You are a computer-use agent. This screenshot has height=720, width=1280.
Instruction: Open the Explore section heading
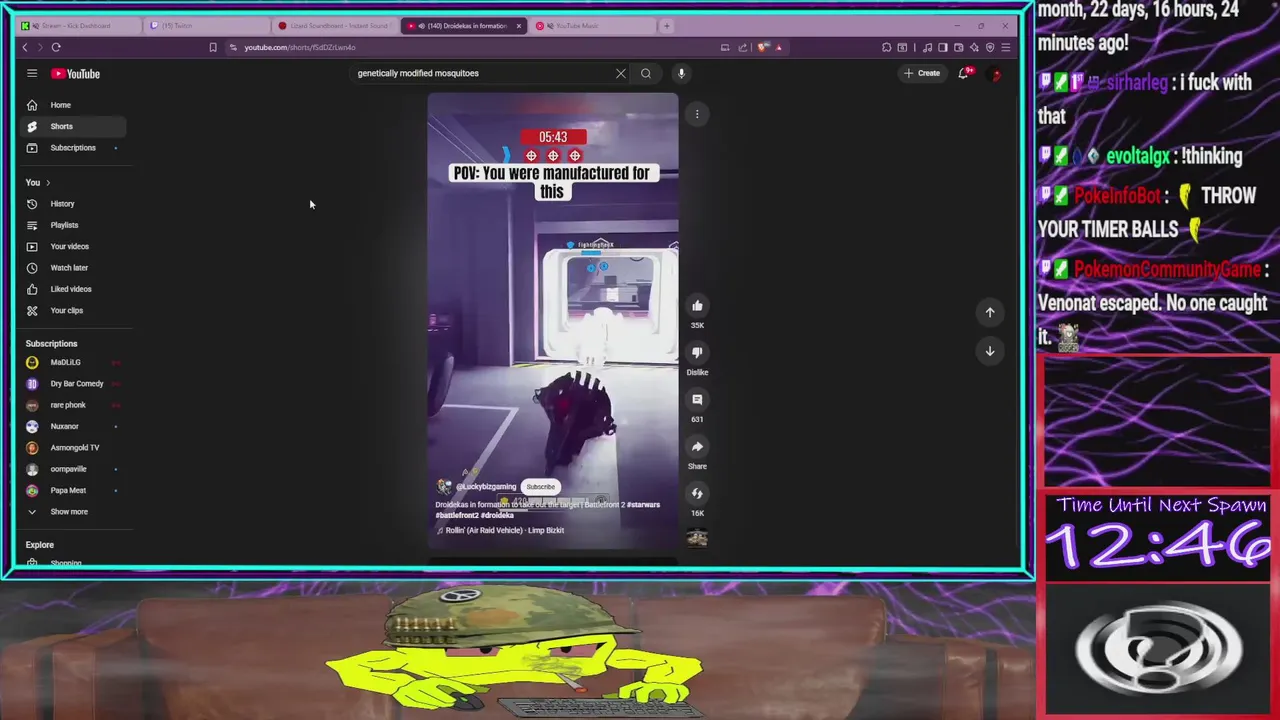tap(40, 545)
